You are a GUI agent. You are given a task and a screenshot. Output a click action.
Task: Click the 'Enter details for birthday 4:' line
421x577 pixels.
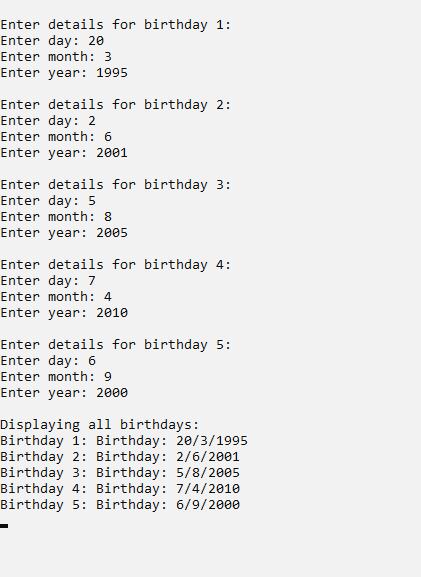click(x=116, y=265)
